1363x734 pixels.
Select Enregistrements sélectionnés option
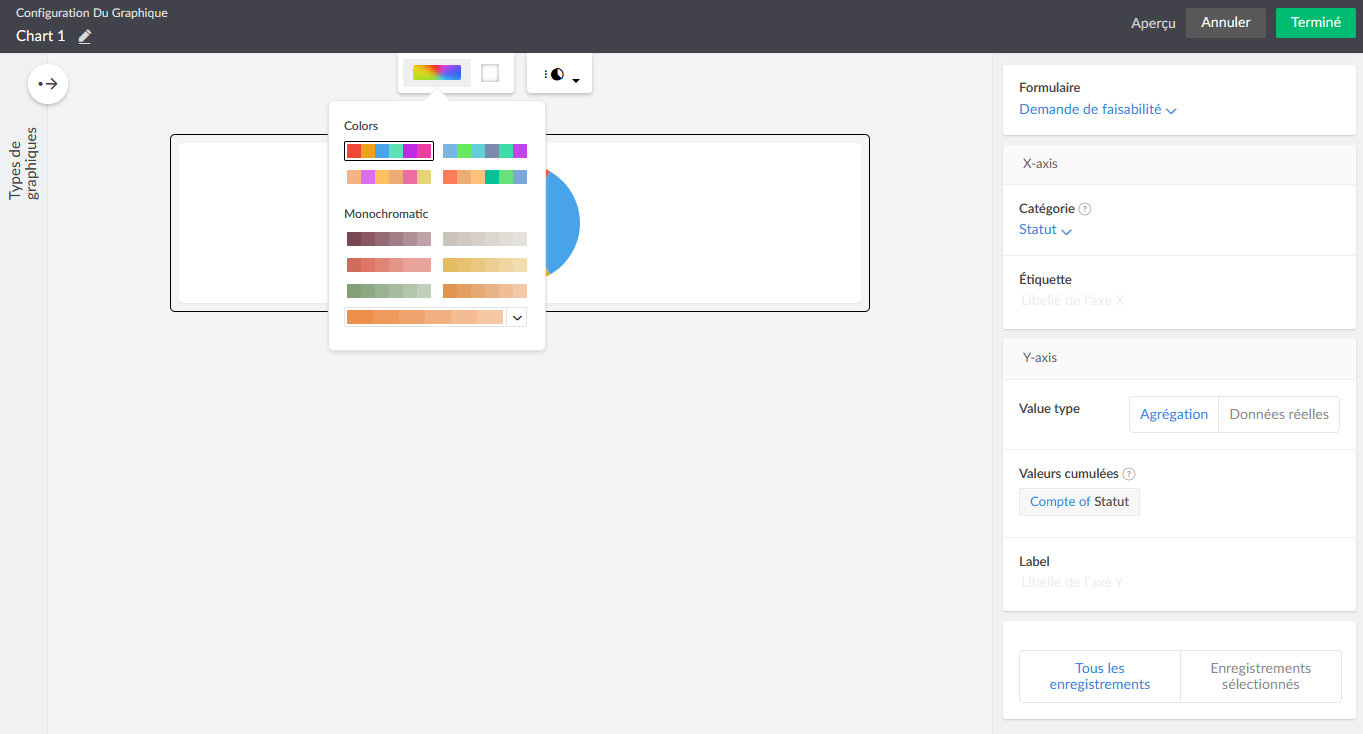(x=1260, y=676)
